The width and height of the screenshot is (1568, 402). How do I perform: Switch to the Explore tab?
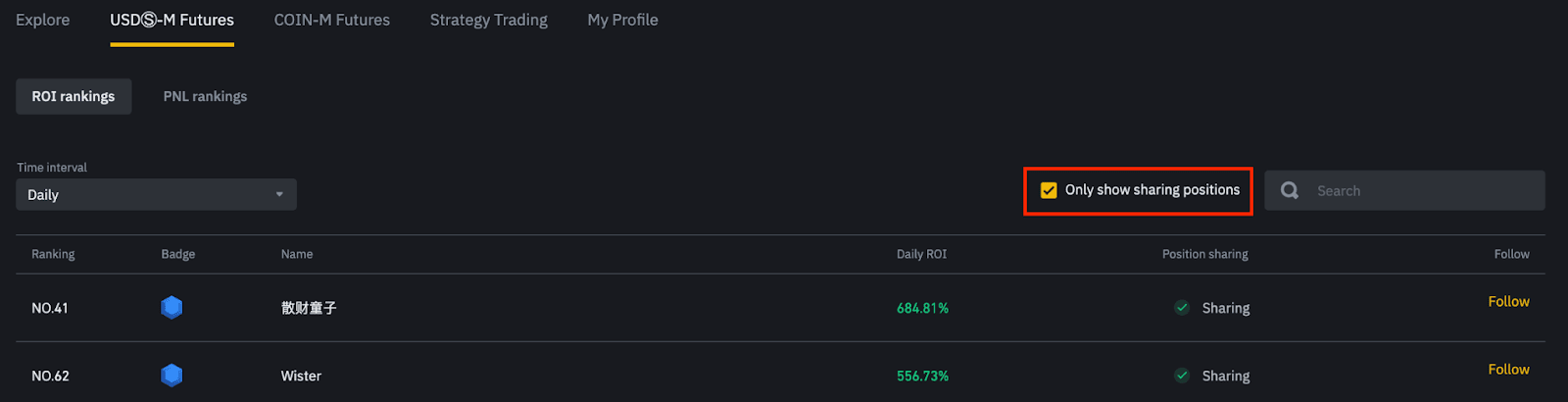(x=43, y=20)
